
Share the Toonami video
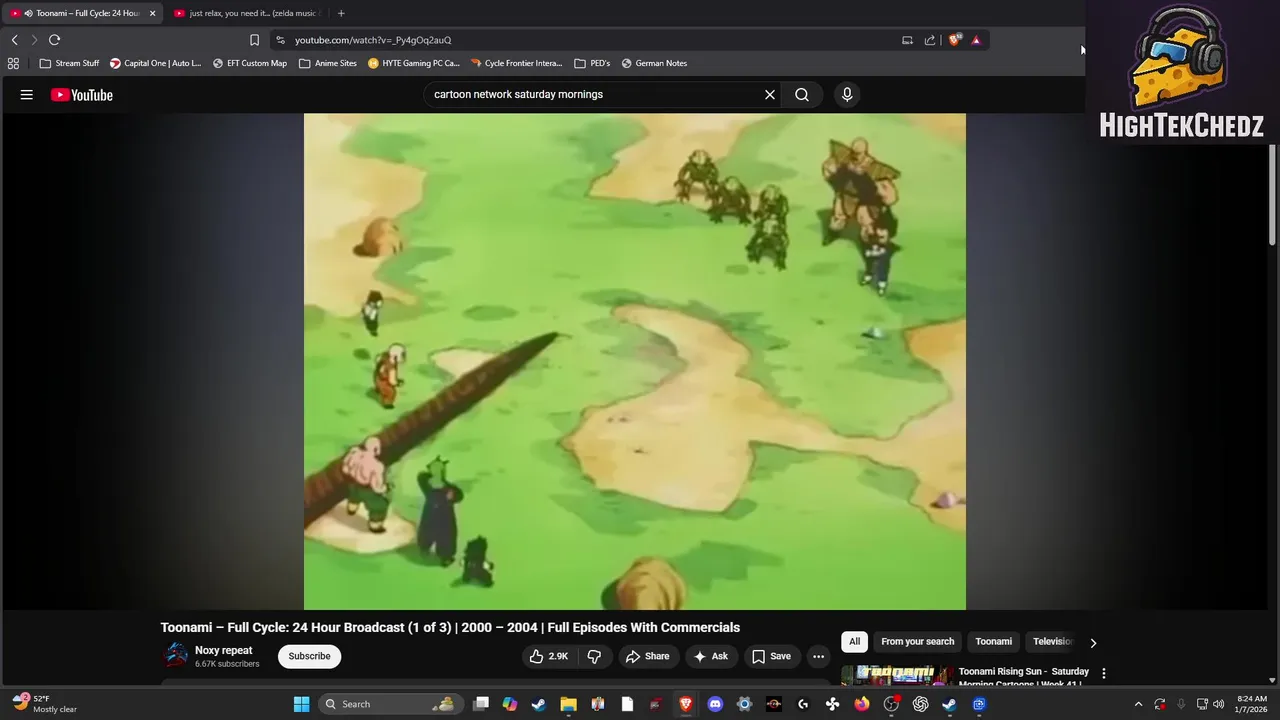point(647,656)
